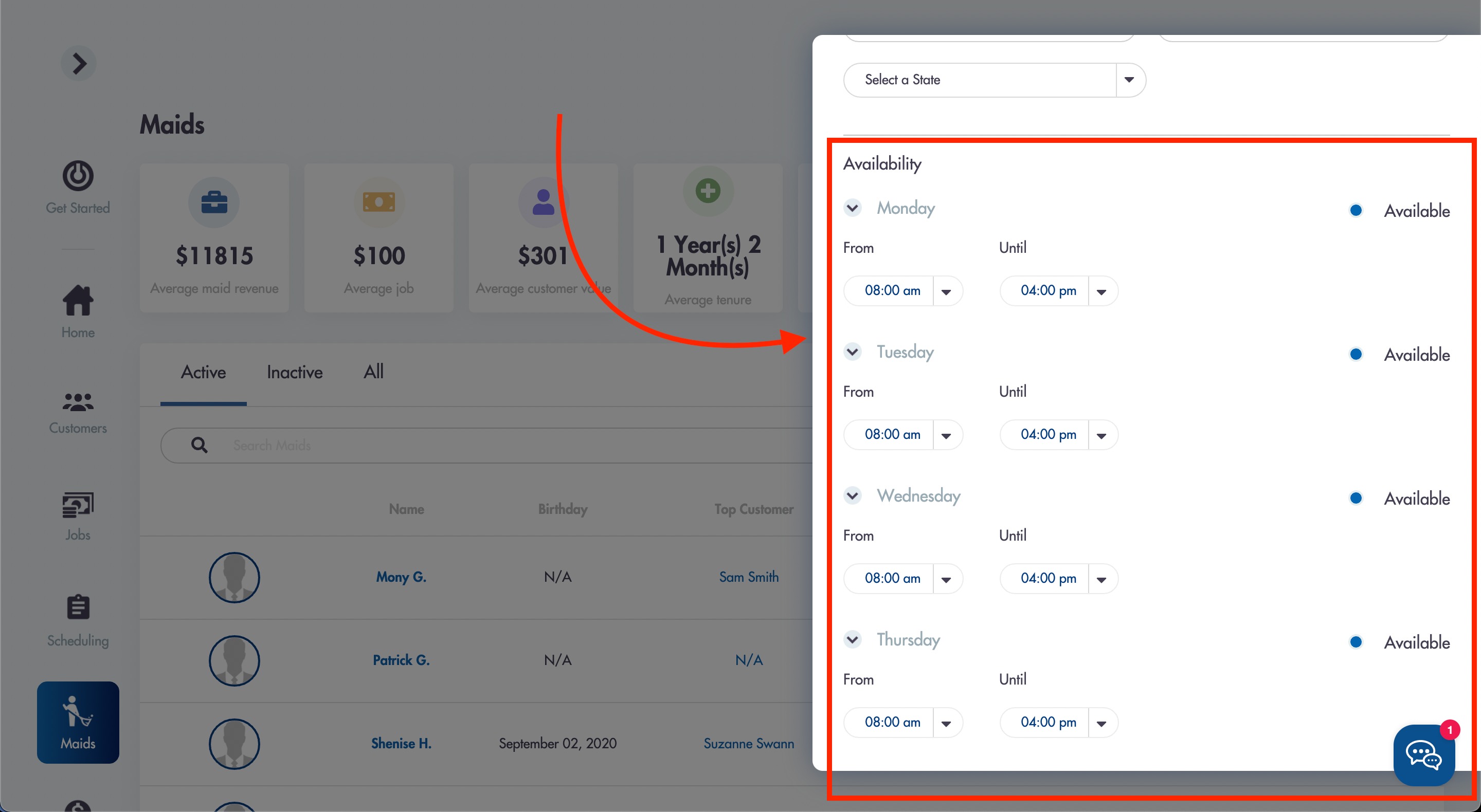
Task: Open Tuesday Until time dropdown
Action: click(1059, 434)
